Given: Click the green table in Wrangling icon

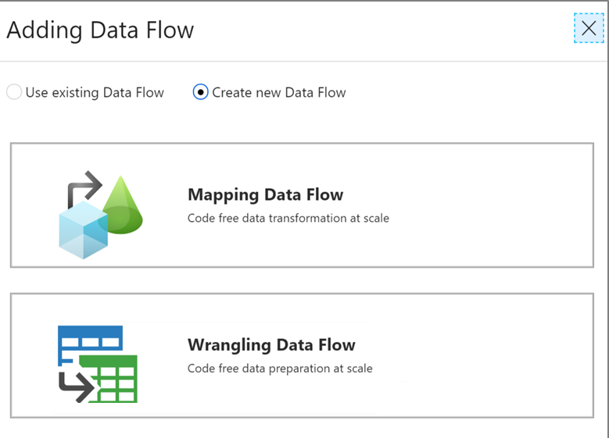Looking at the screenshot, I should point(112,379).
